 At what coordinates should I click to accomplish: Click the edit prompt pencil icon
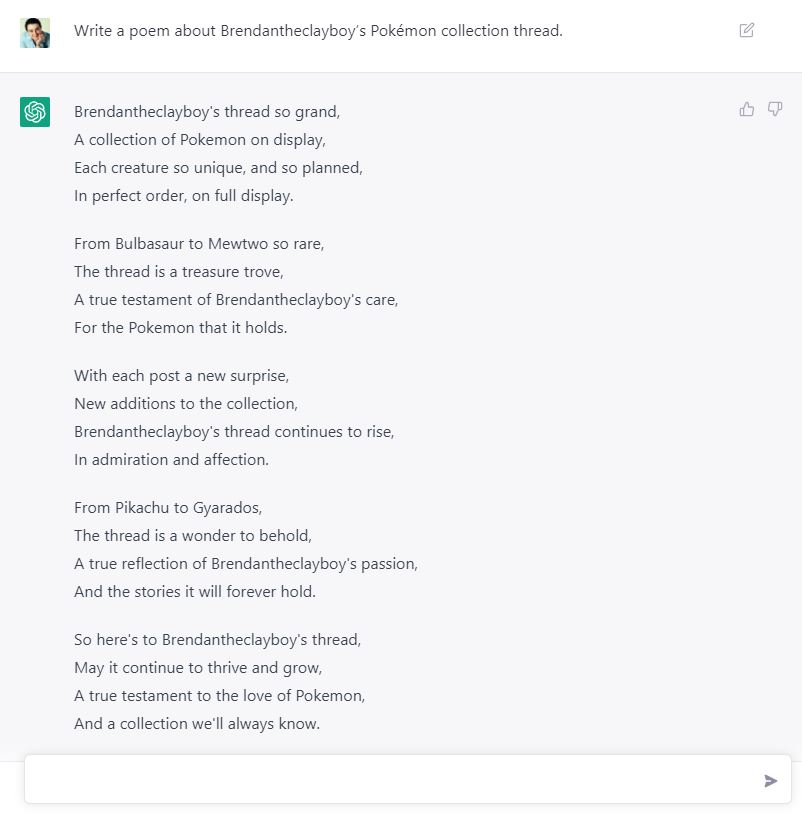(747, 30)
